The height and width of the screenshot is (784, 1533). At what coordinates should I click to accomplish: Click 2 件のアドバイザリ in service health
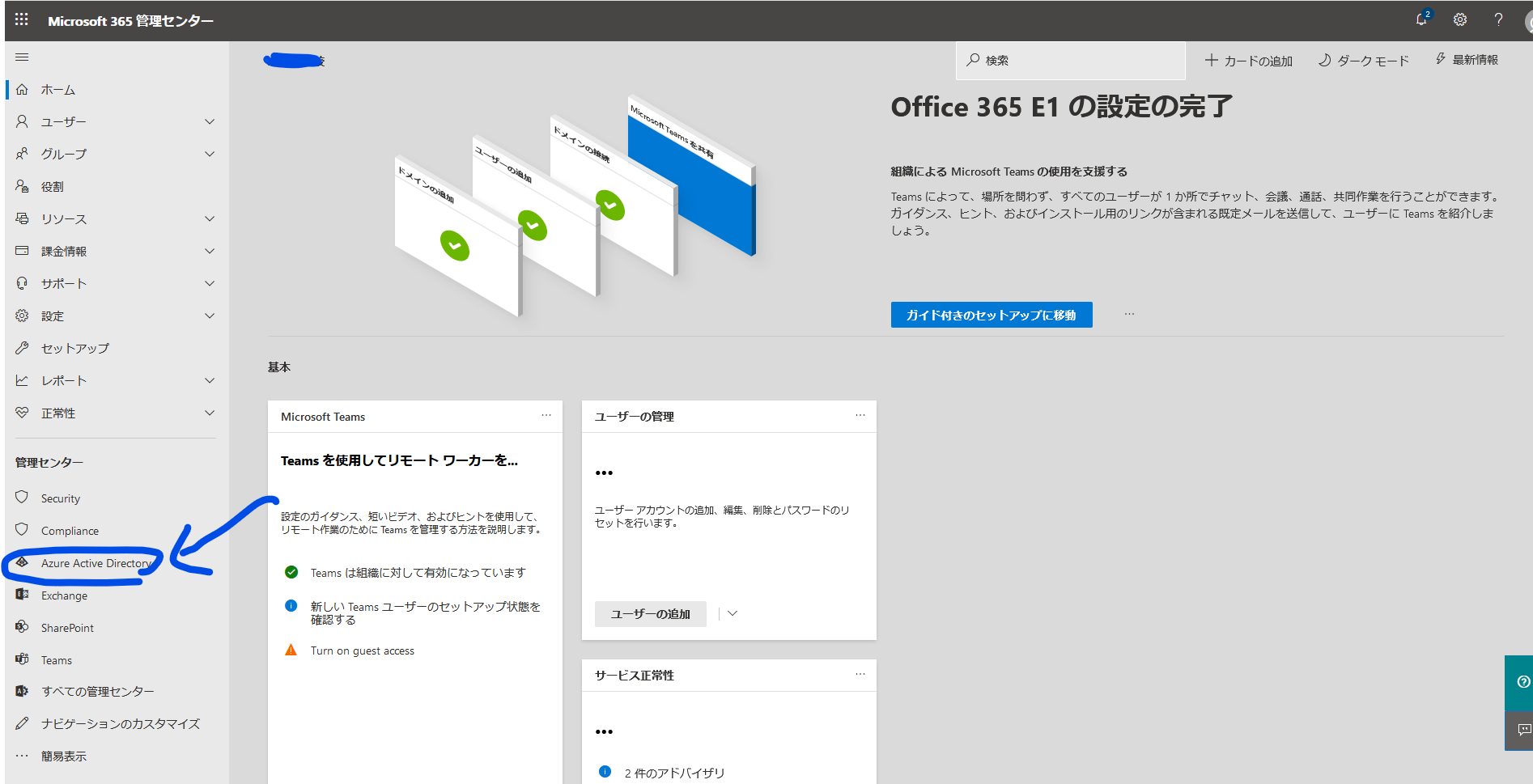(x=675, y=773)
